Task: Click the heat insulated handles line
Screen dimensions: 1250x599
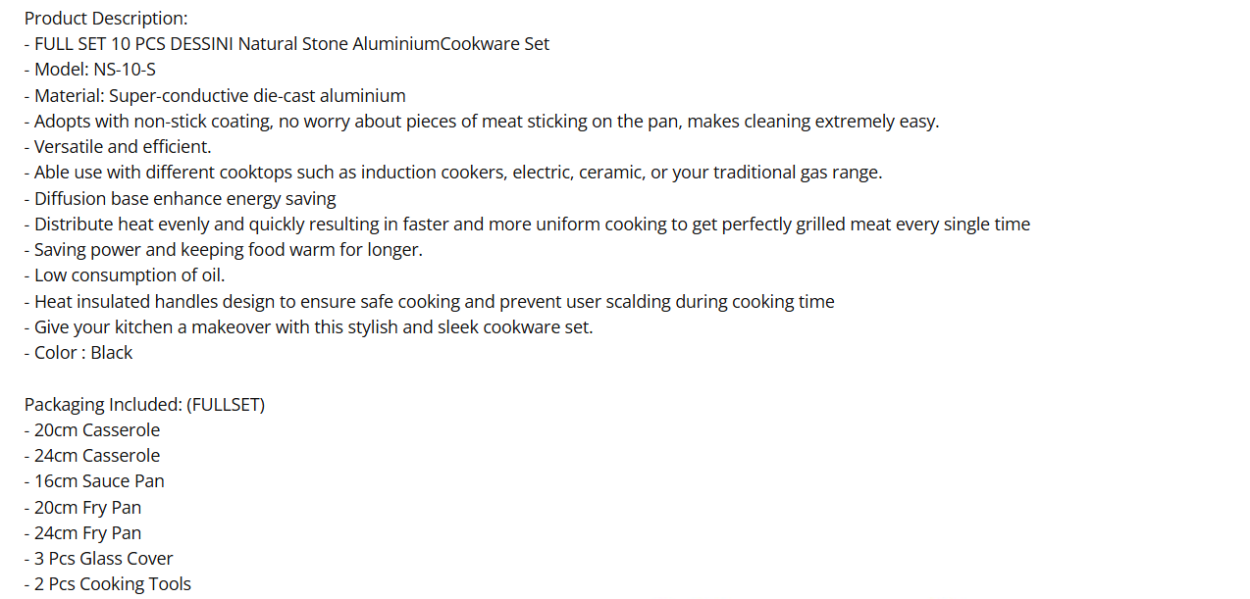Action: (429, 301)
